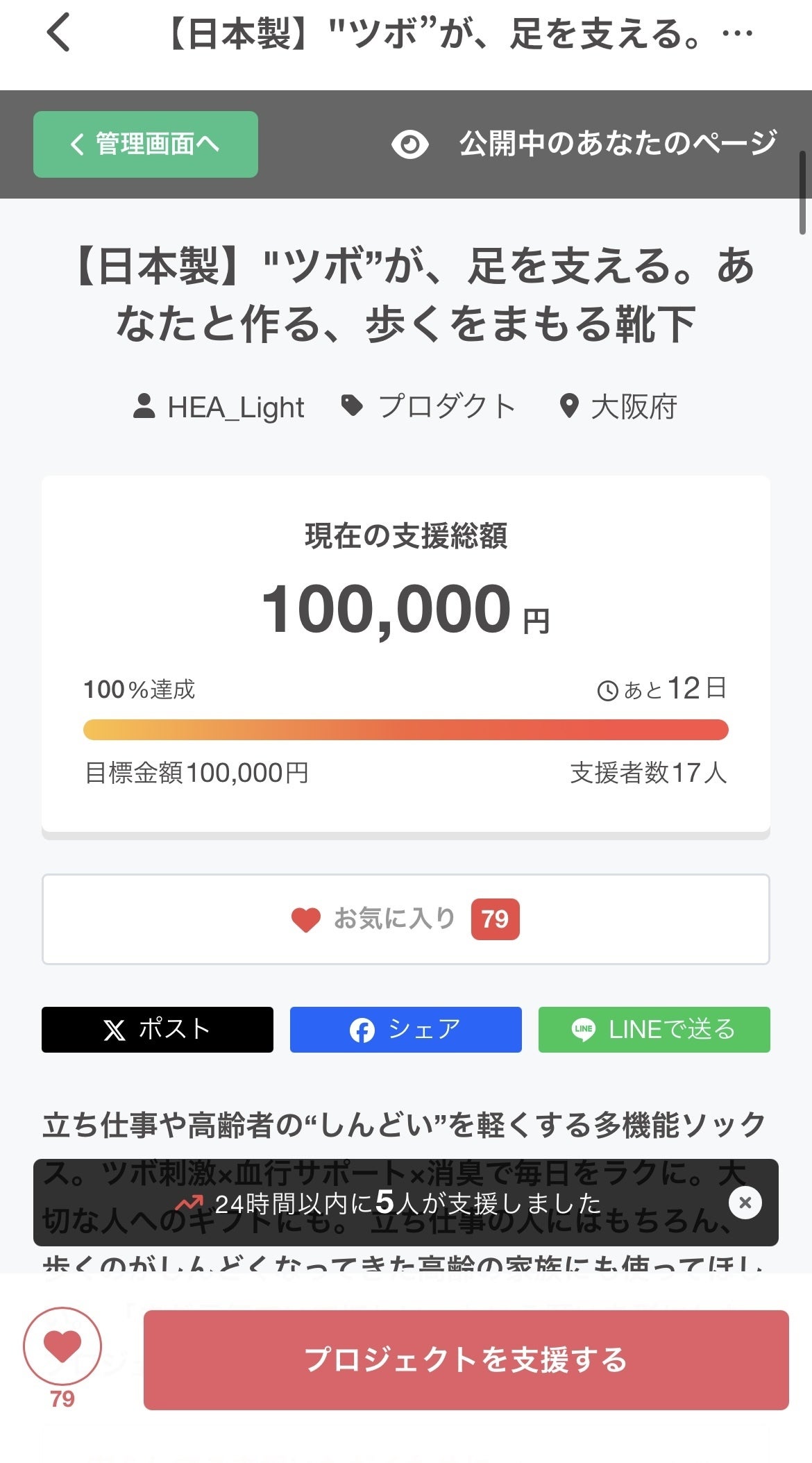812x1463 pixels.
Task: Dismiss the 24時間以内 supporters notification
Action: point(745,1203)
